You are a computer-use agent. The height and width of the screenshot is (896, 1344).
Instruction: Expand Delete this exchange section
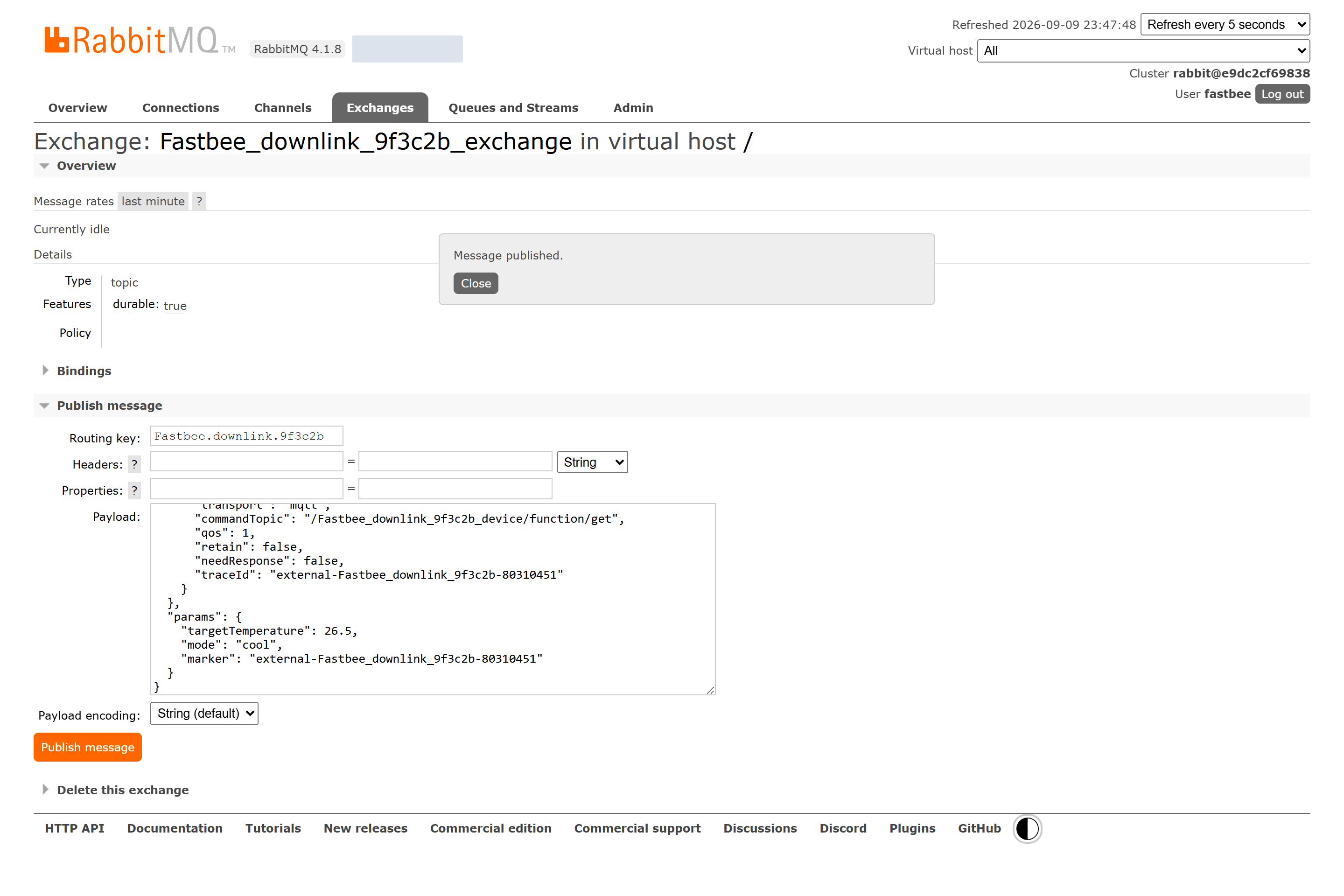122,790
